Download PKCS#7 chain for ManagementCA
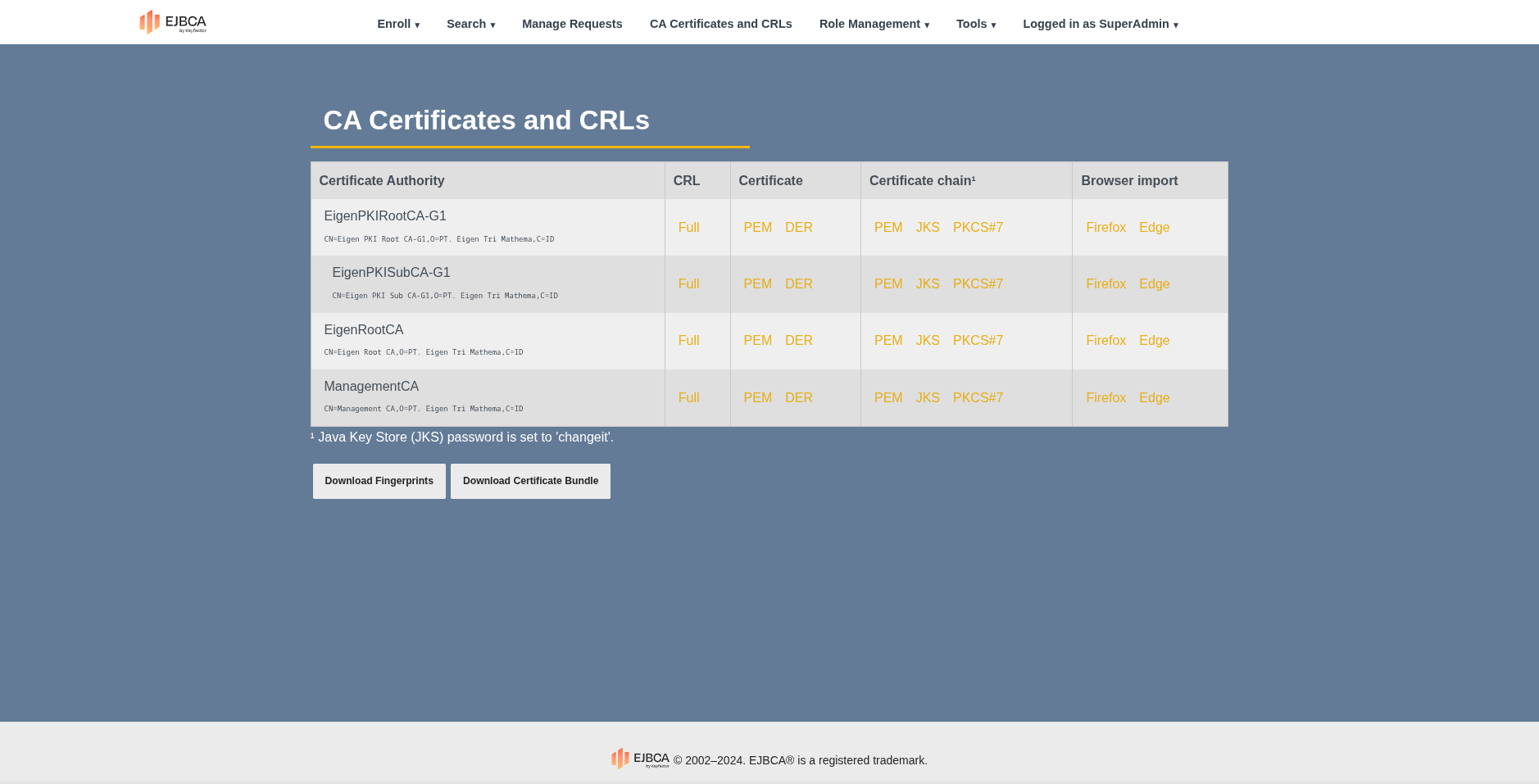The width and height of the screenshot is (1539, 784). [978, 398]
